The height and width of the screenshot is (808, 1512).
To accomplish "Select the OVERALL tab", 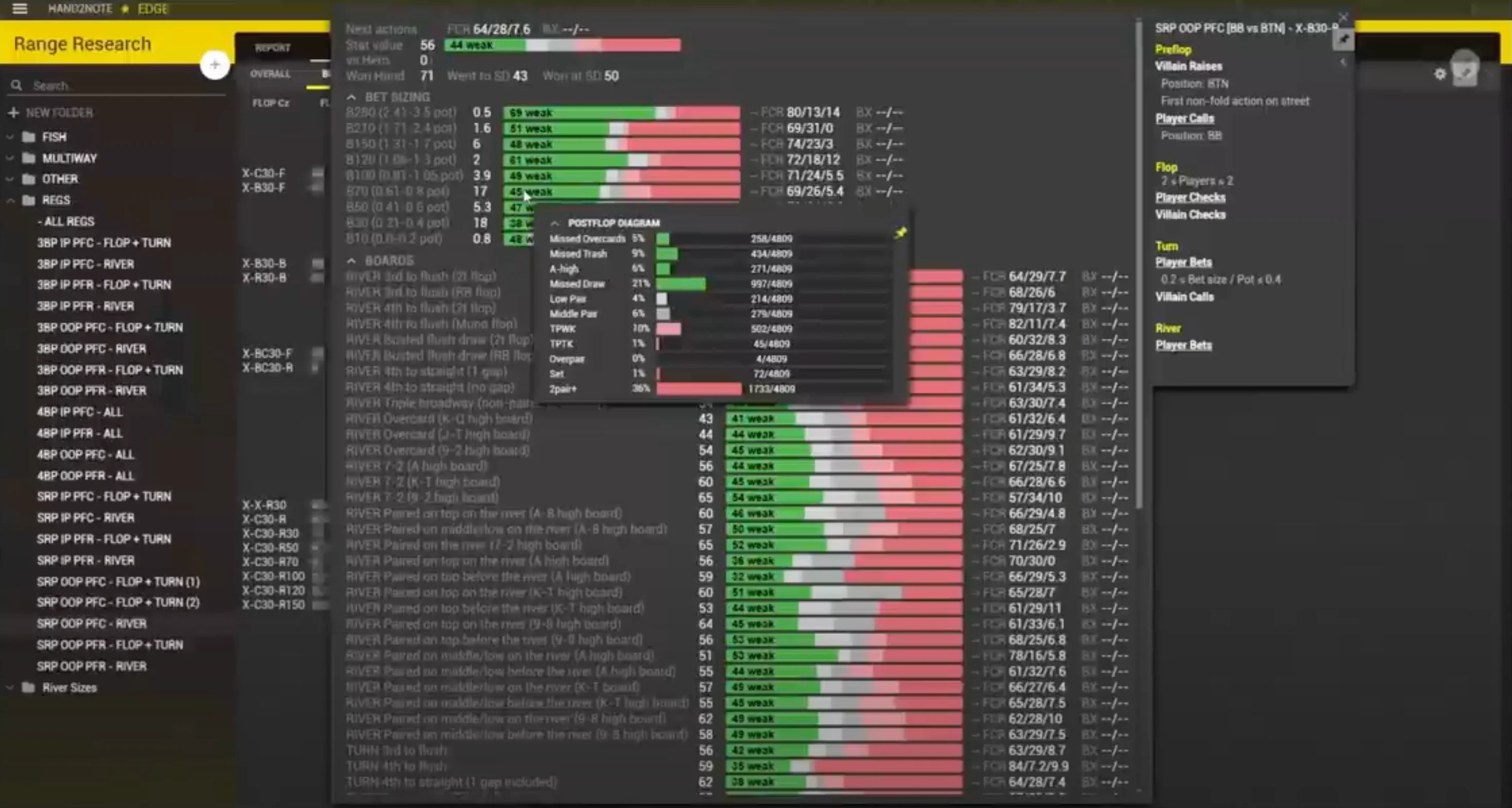I will click(270, 74).
